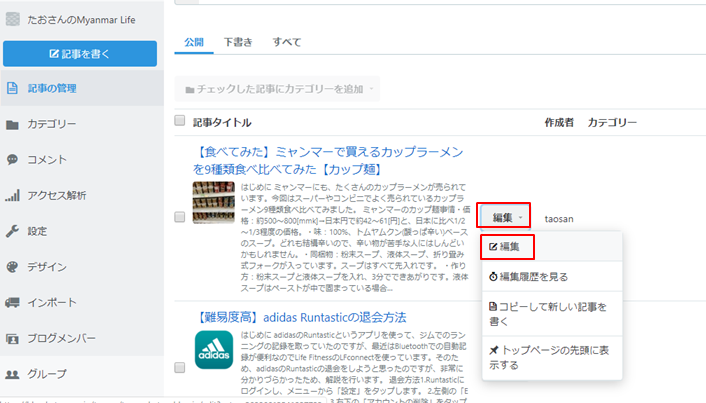Click the ID card icon beside ブログメンバー

(x=13, y=338)
